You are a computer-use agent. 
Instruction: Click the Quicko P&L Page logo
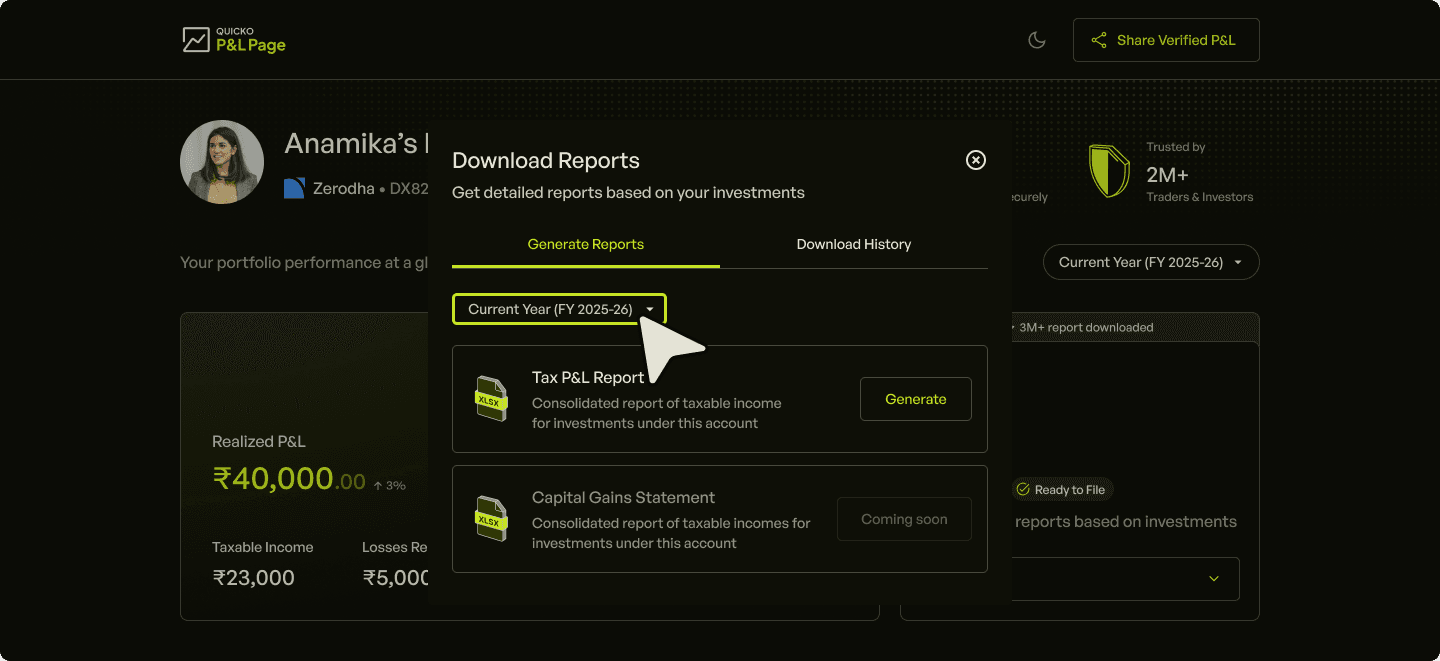[x=234, y=40]
